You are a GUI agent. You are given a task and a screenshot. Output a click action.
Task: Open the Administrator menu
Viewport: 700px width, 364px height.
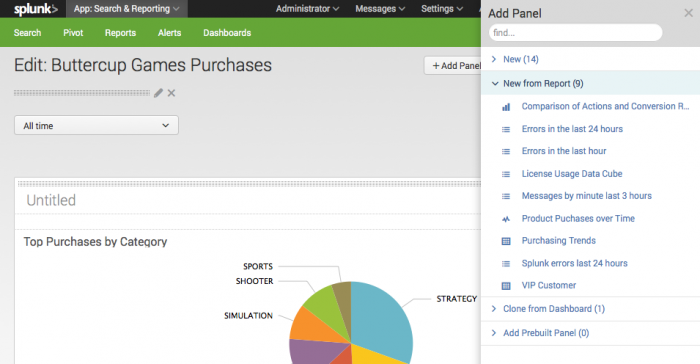coord(307,9)
